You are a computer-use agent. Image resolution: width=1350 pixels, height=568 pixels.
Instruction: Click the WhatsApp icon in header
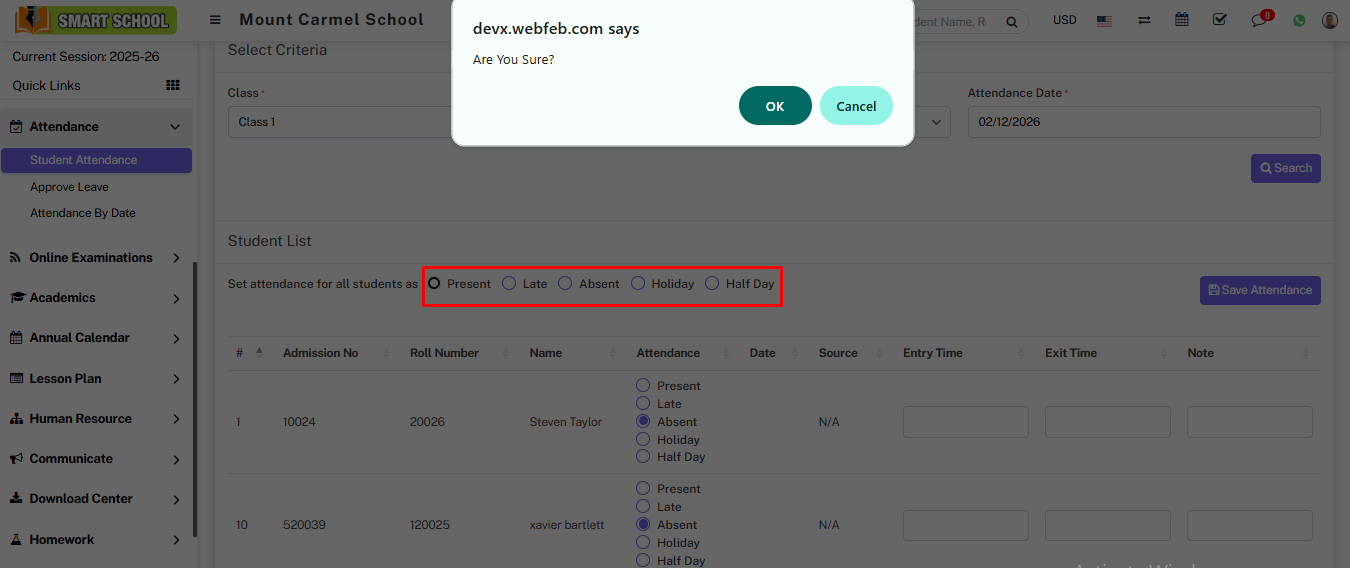pyautogui.click(x=1299, y=20)
